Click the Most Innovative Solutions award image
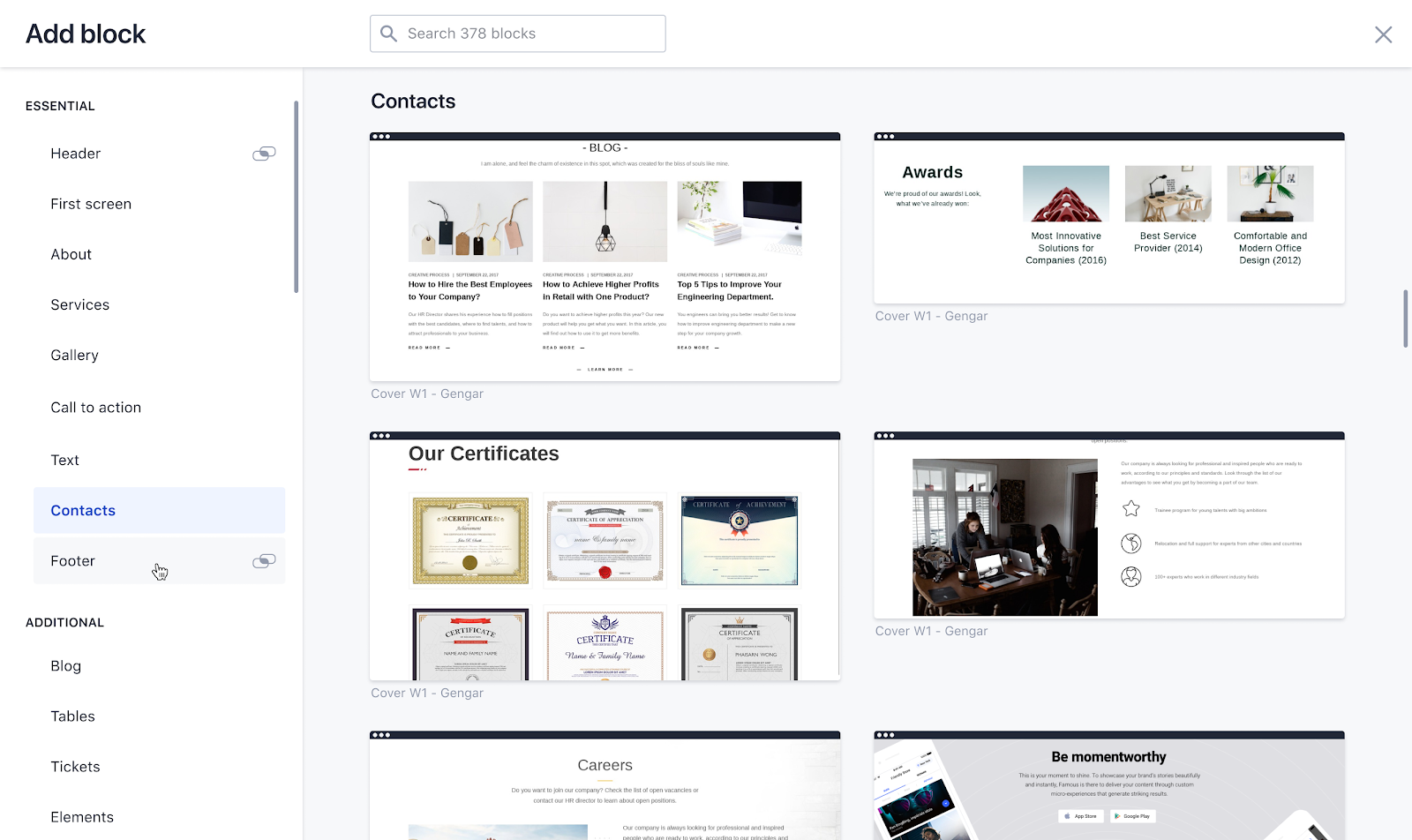 point(1066,193)
